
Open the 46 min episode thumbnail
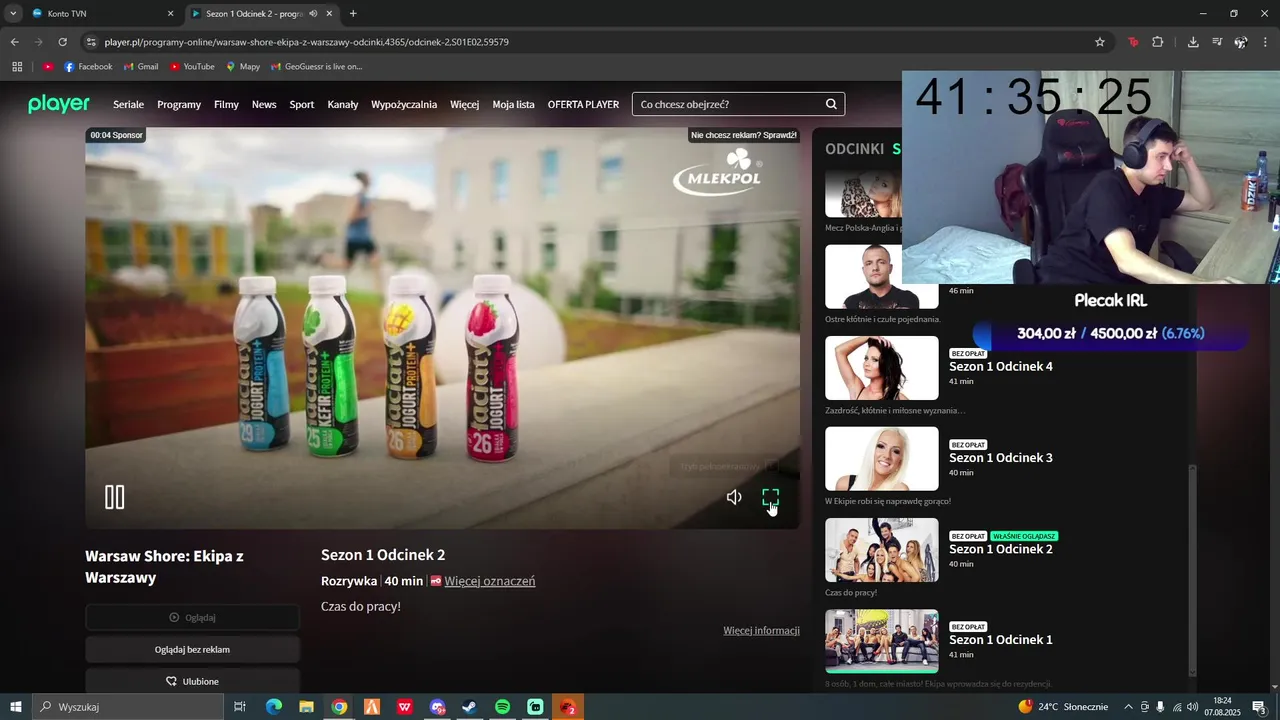pyautogui.click(x=882, y=277)
